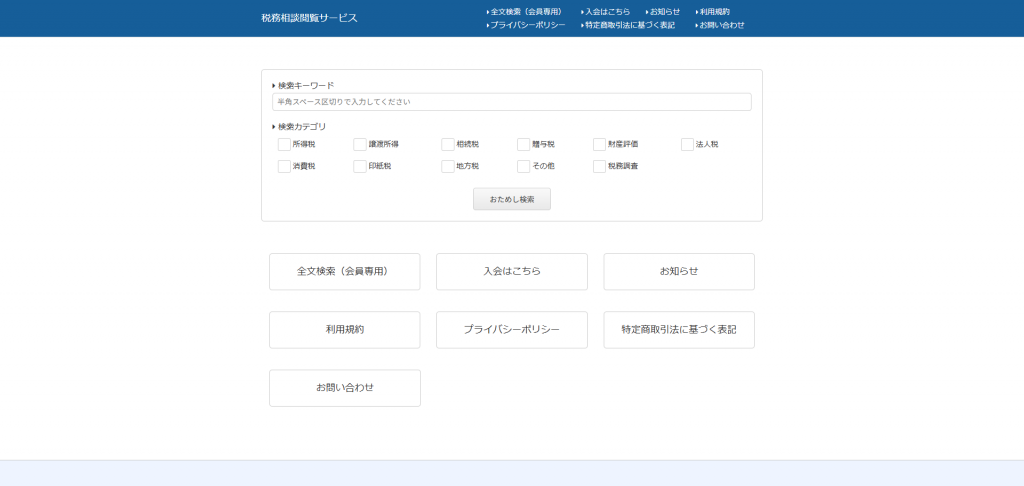This screenshot has width=1024, height=486.
Task: Open the お問い合わせ large button
Action: click(345, 388)
